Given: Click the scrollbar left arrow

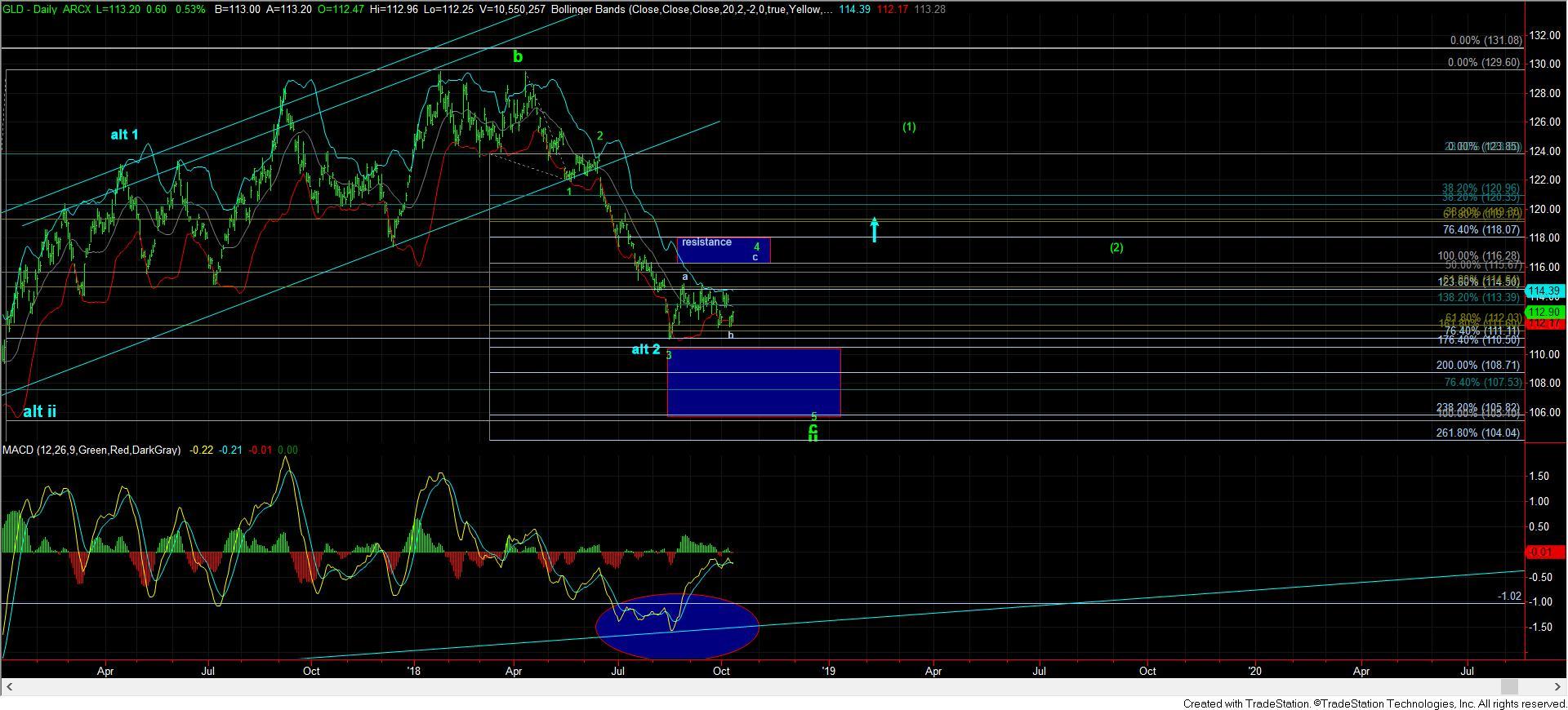Looking at the screenshot, I should [x=7, y=686].
